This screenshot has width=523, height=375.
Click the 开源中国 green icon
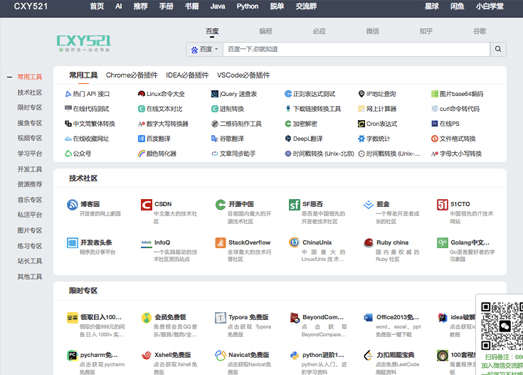220,205
